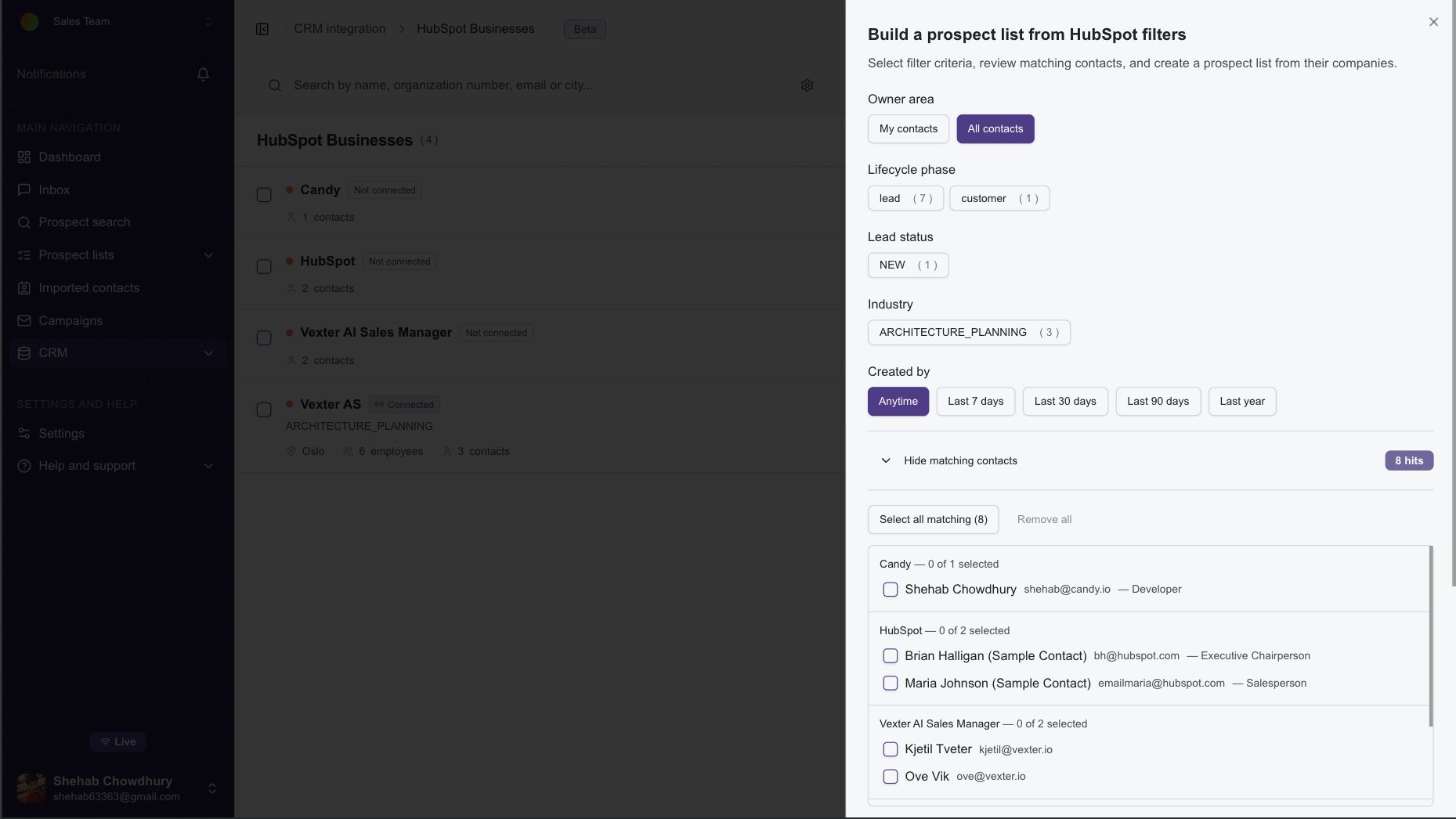Filter by lead lifecycle phase
This screenshot has height=819, width=1456.
[905, 199]
